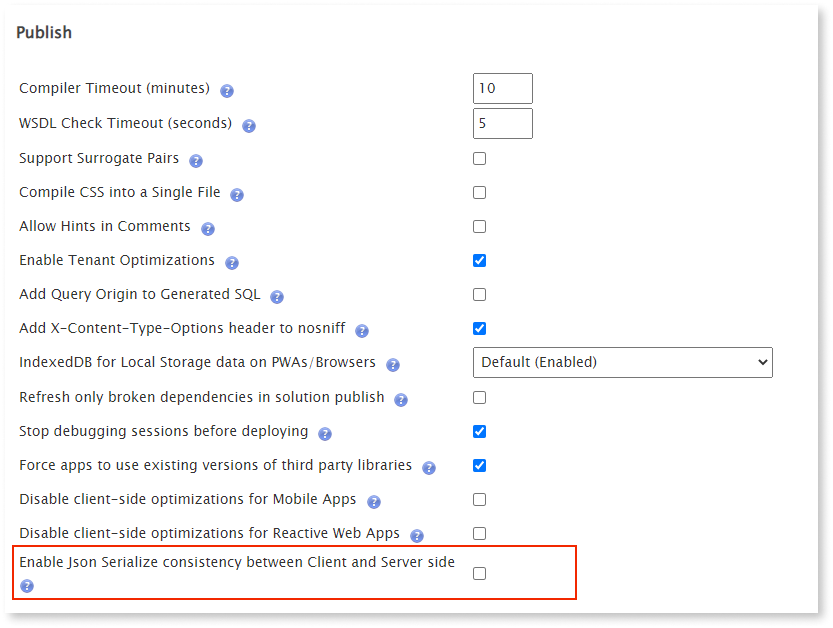
Task: Click help for Json Serialize consistency option
Action: point(27,586)
